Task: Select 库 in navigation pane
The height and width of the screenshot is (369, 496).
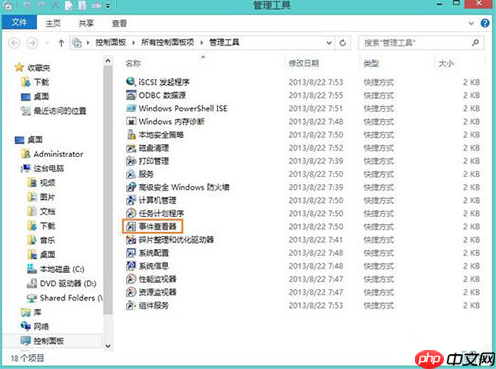Action: (x=37, y=312)
